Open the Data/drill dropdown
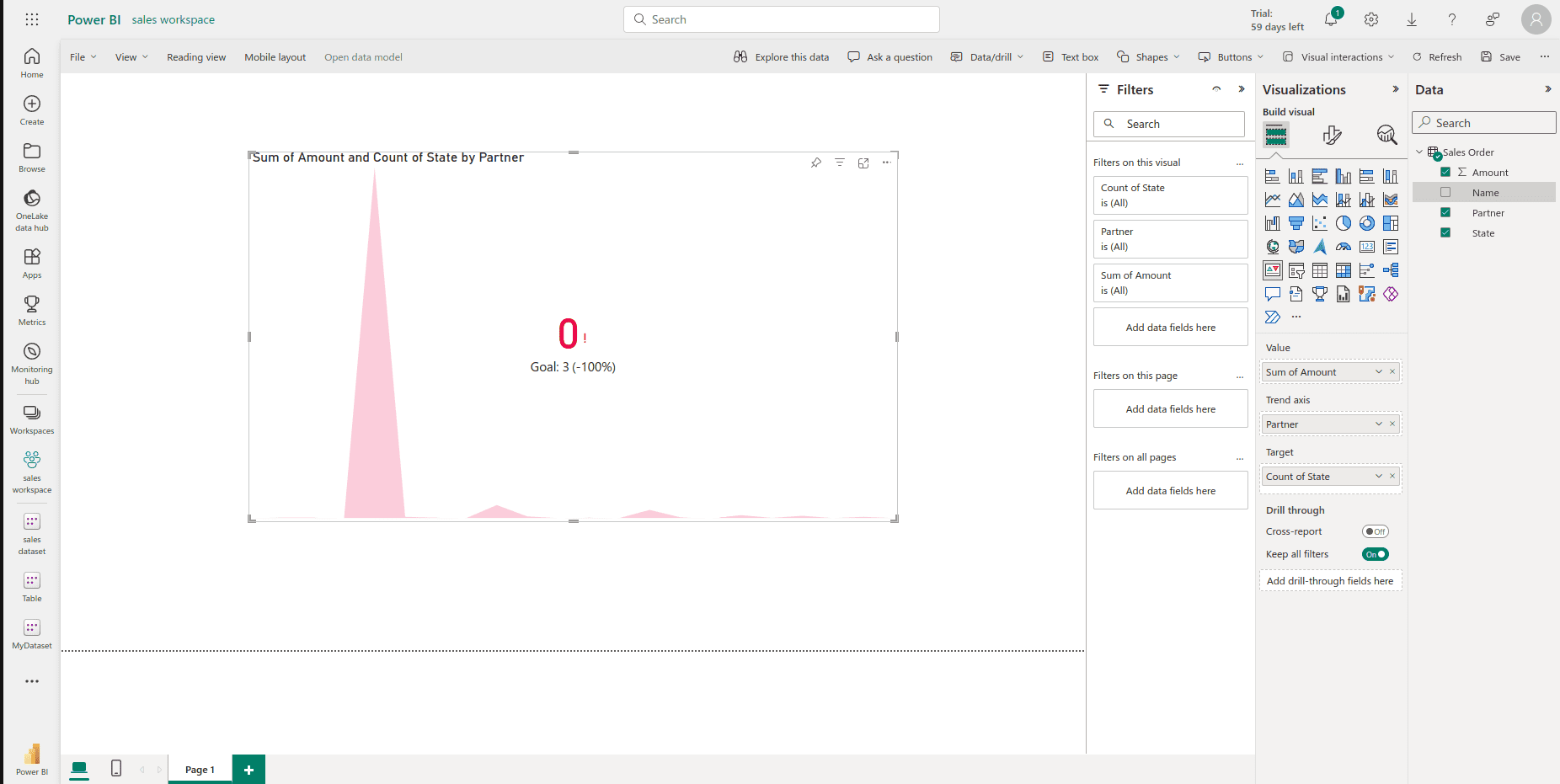 pyautogui.click(x=987, y=57)
